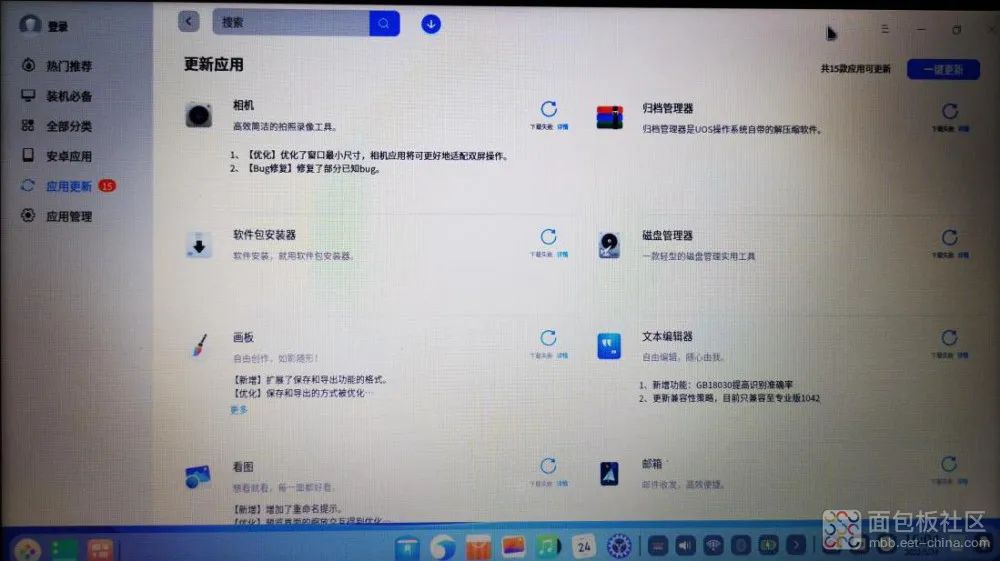Retry the update for 邮箱
Image resolution: width=1000 pixels, height=561 pixels.
coord(949,463)
